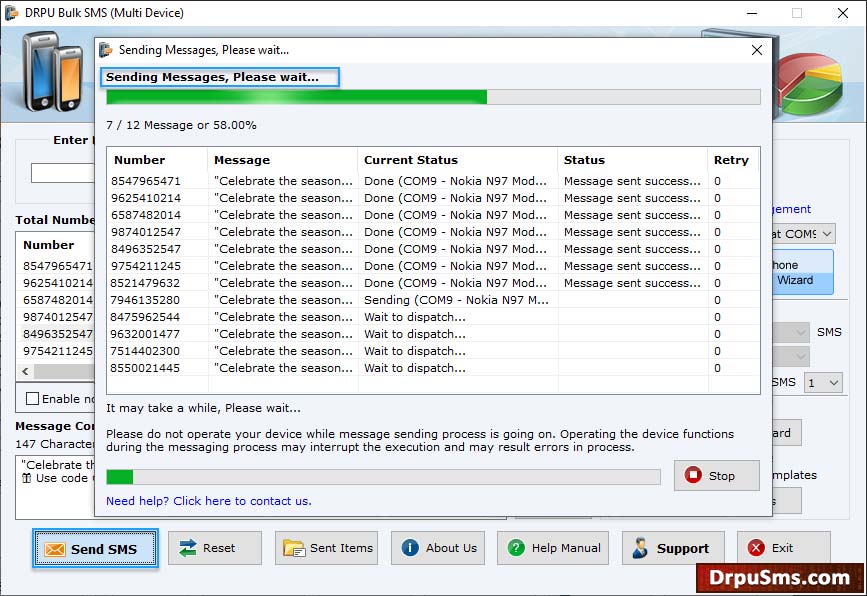Click the Support button label

point(683,548)
